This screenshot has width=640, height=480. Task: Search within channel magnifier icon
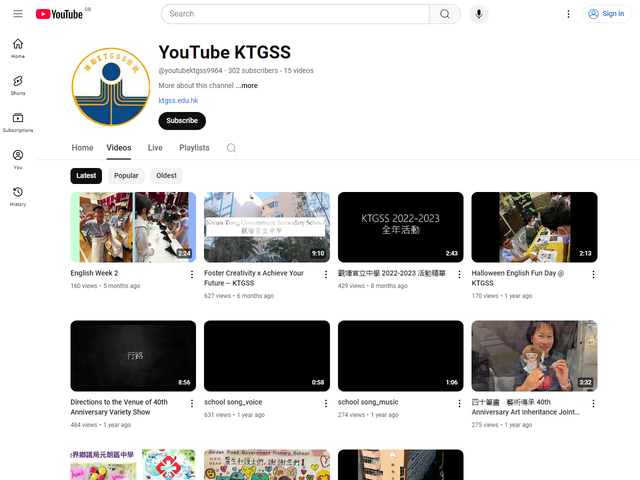pos(231,148)
